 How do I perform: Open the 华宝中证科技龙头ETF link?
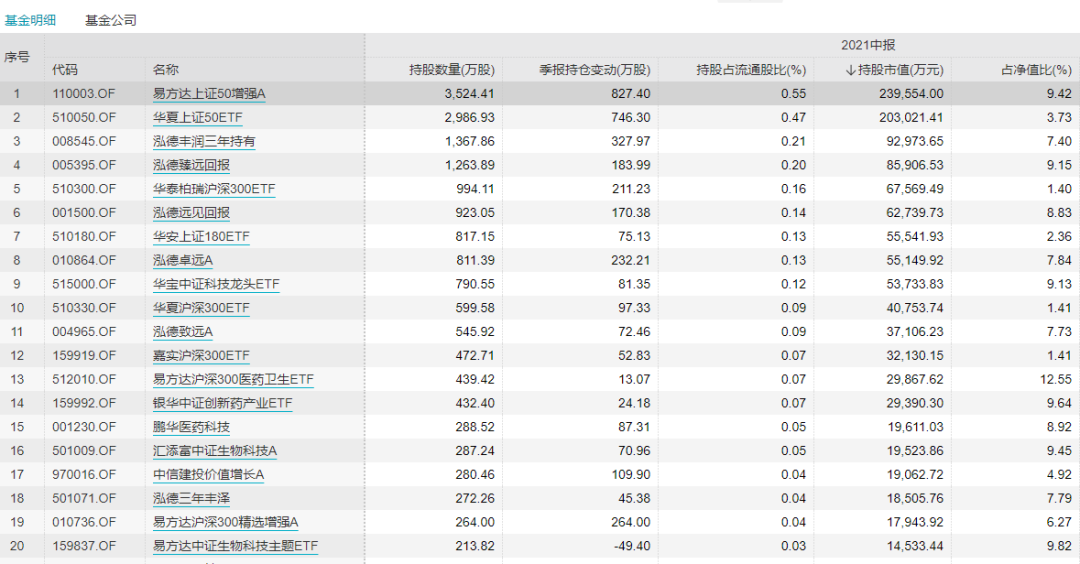click(x=216, y=284)
